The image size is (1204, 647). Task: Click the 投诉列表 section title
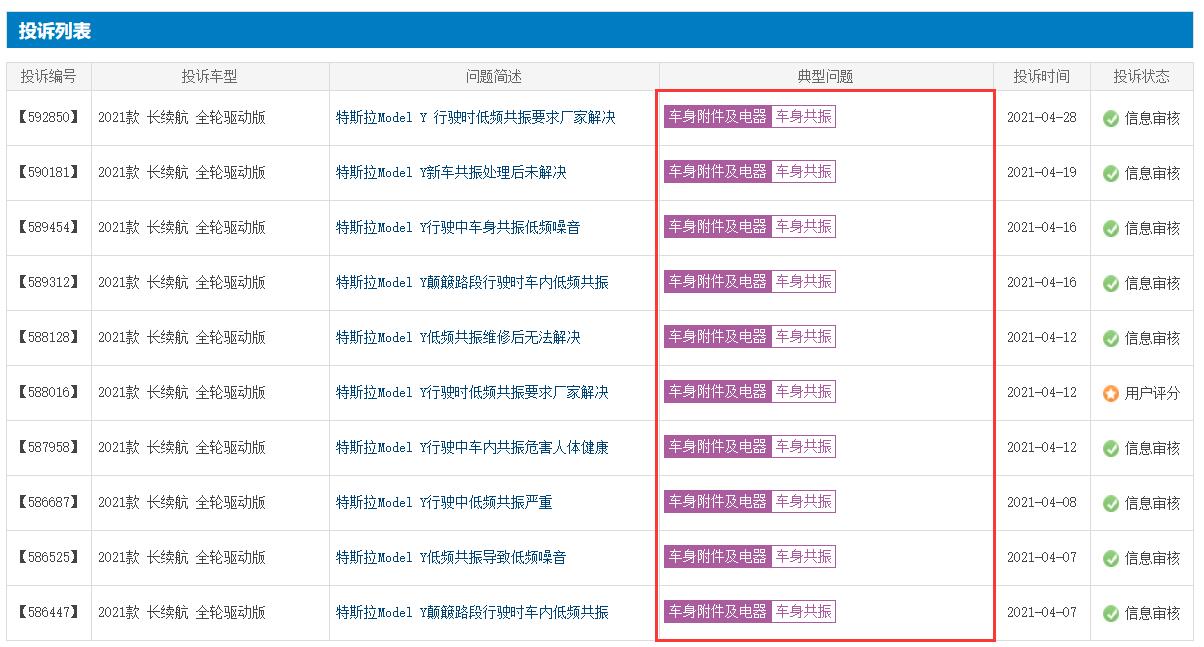click(x=55, y=31)
